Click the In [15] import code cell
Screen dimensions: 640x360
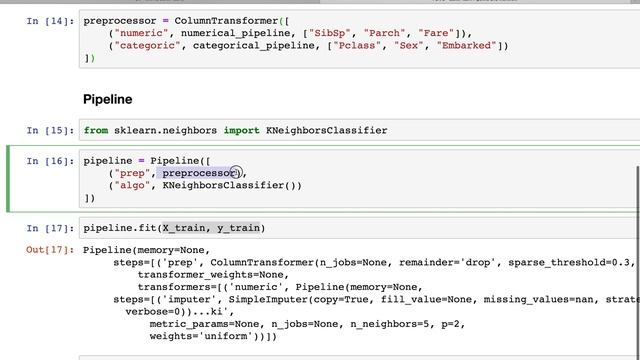coord(359,130)
